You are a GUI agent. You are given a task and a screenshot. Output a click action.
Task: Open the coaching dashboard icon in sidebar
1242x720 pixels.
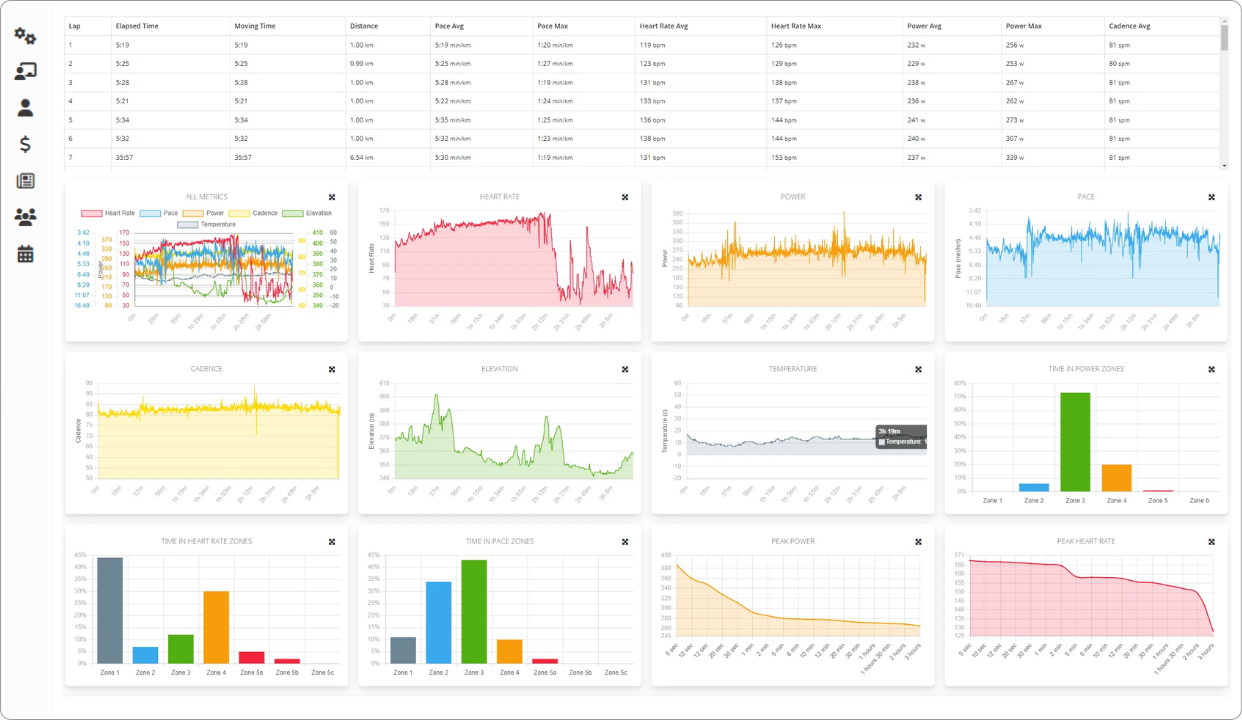(x=25, y=70)
